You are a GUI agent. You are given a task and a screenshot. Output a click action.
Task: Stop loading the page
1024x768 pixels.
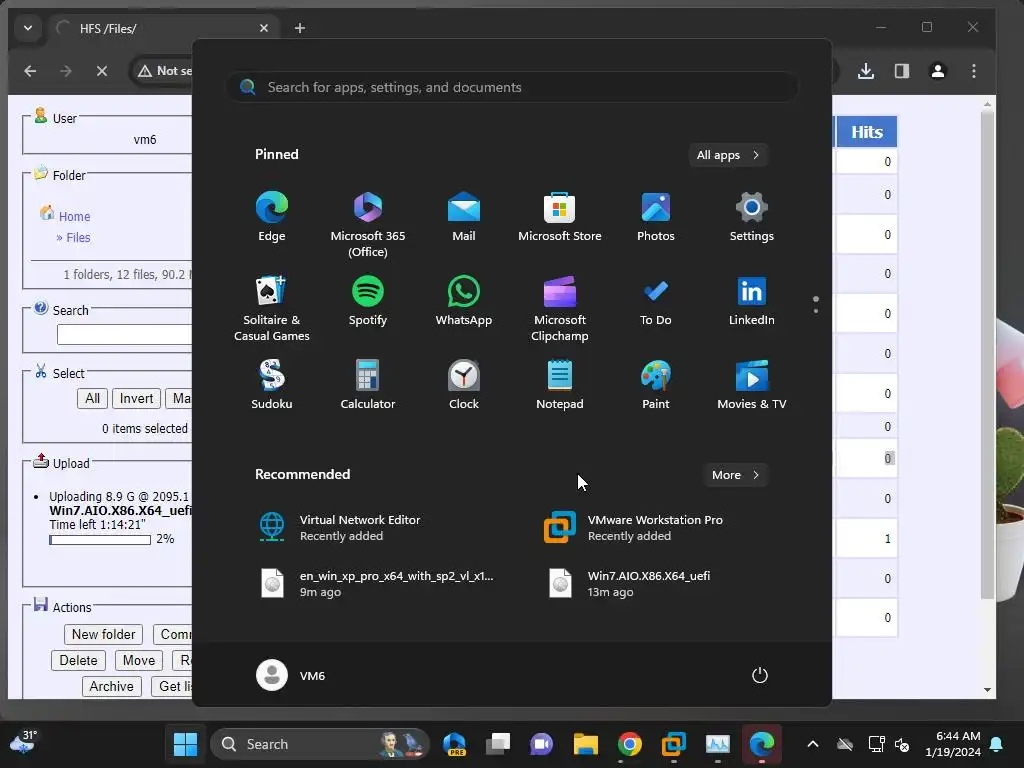(x=102, y=71)
